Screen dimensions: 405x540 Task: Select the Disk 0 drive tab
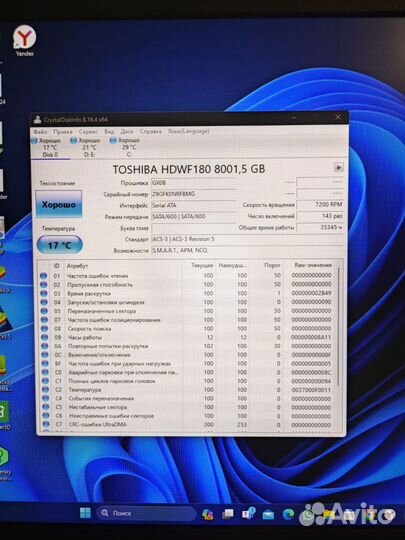[50, 147]
